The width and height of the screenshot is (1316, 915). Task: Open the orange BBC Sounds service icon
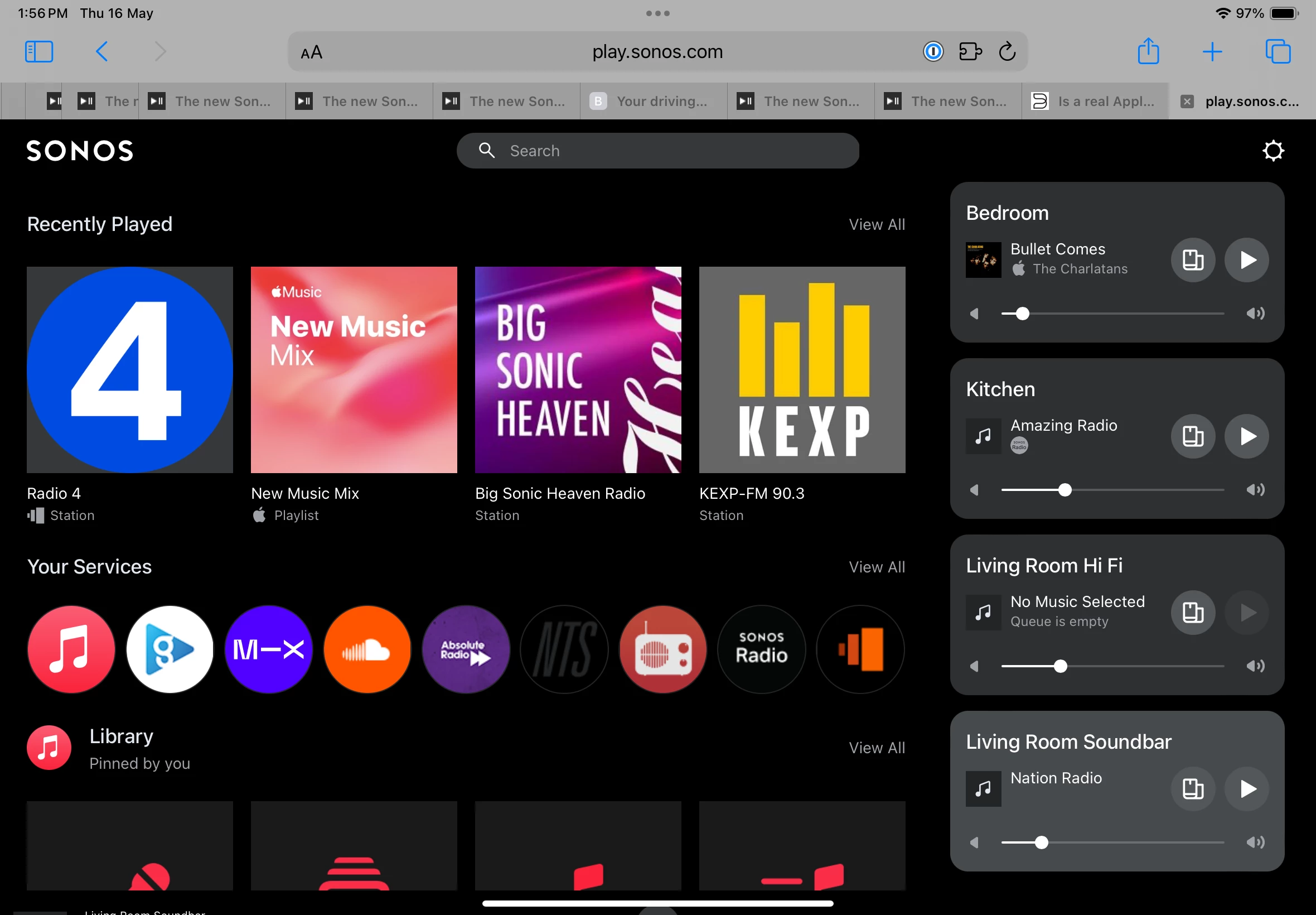(860, 649)
